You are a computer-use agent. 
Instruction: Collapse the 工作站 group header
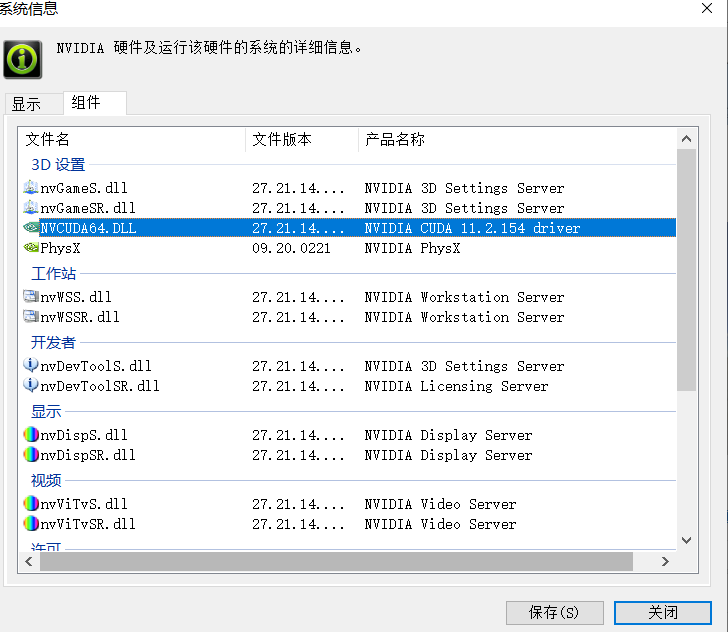pyautogui.click(x=53, y=274)
